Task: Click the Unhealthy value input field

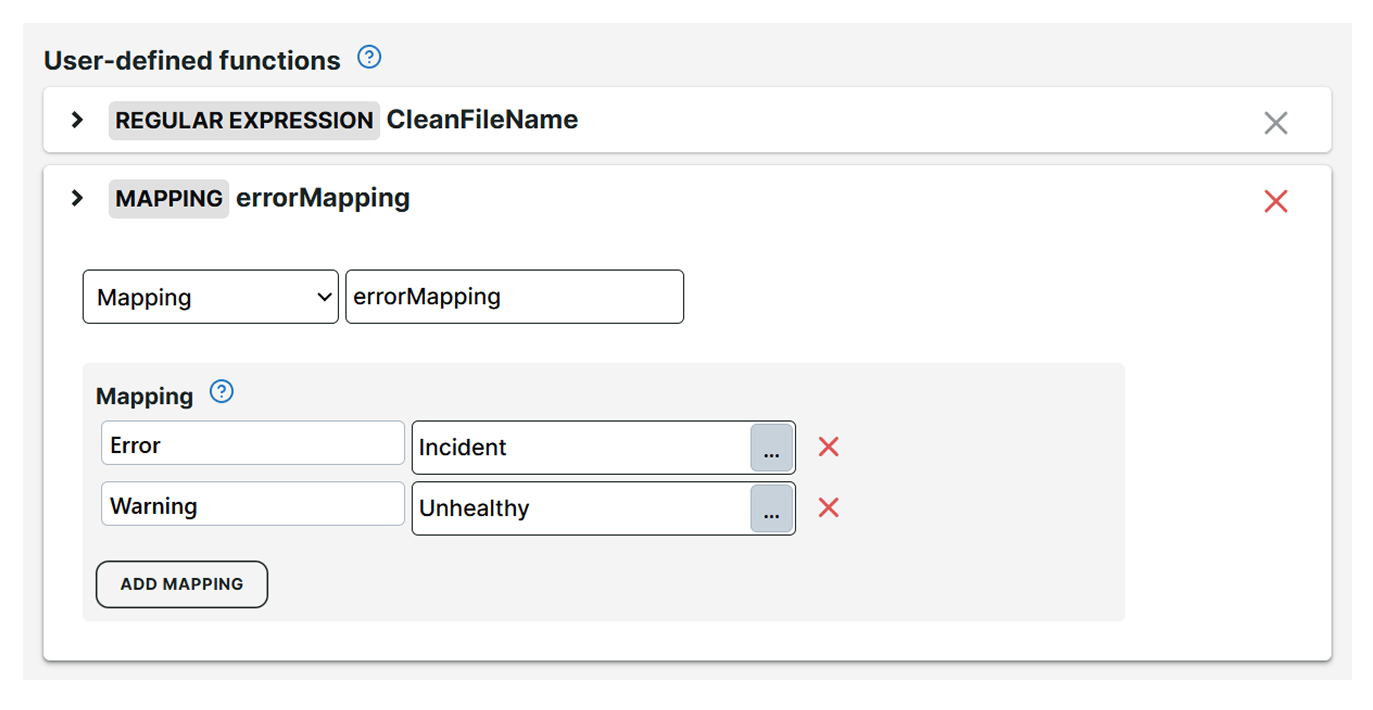Action: point(580,508)
